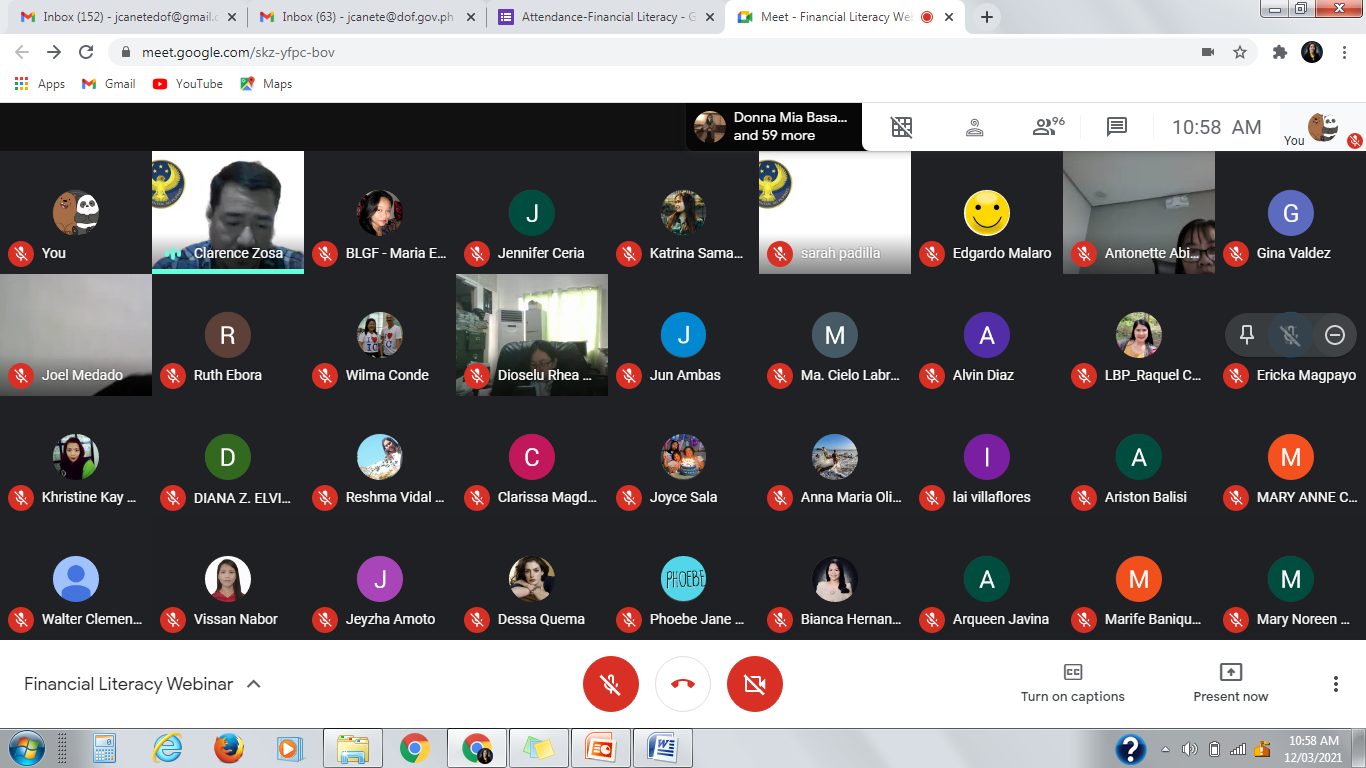Click the name Jeyzha Amoto
The image size is (1366, 768).
point(390,619)
